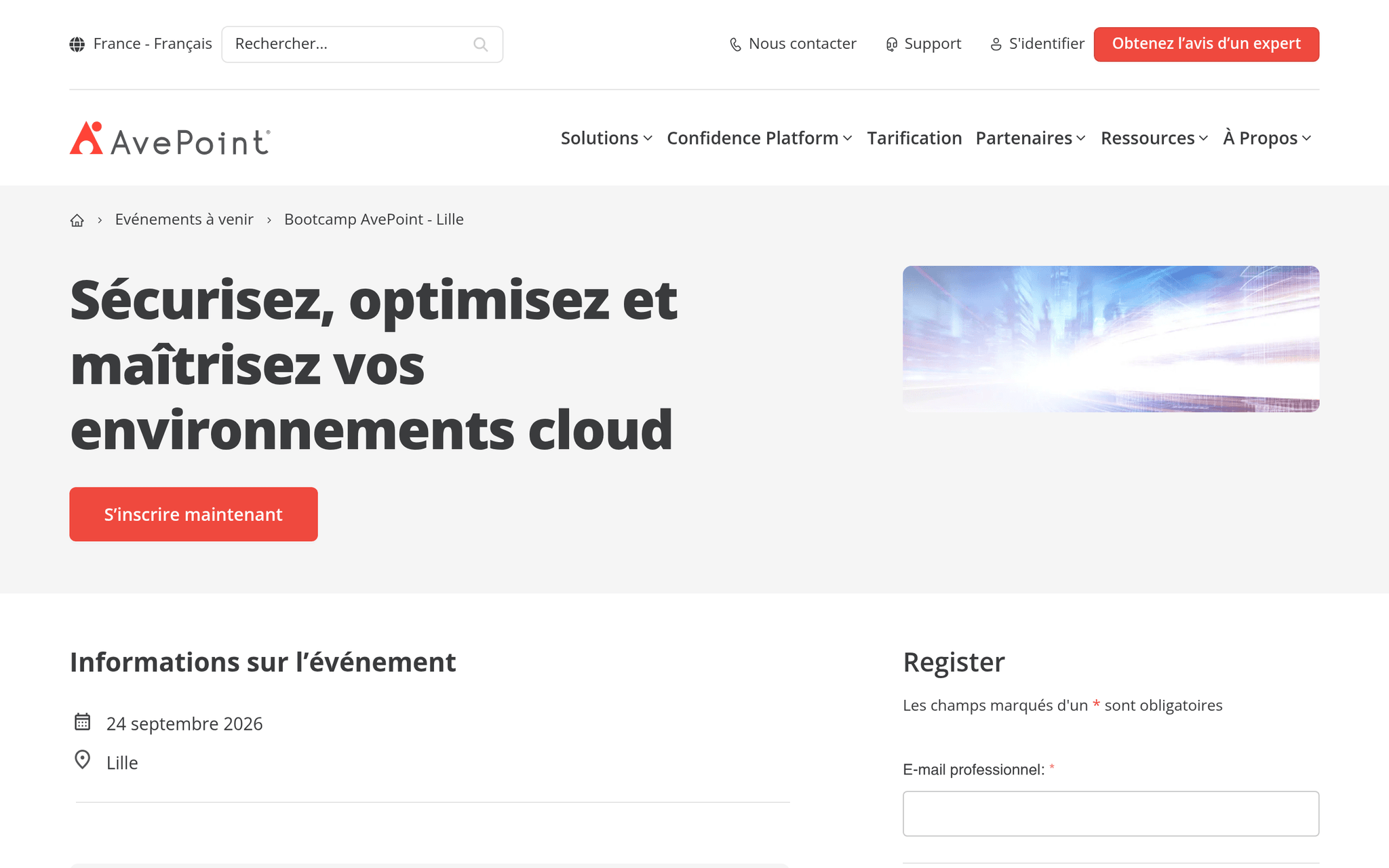Click the 'Sécurisez, optimisez et maîtrisez' headline
The image size is (1389, 868).
coord(374,364)
